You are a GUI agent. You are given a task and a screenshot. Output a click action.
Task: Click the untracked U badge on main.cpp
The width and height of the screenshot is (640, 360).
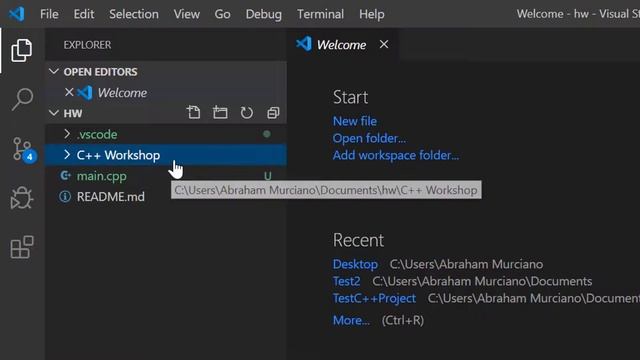click(267, 176)
